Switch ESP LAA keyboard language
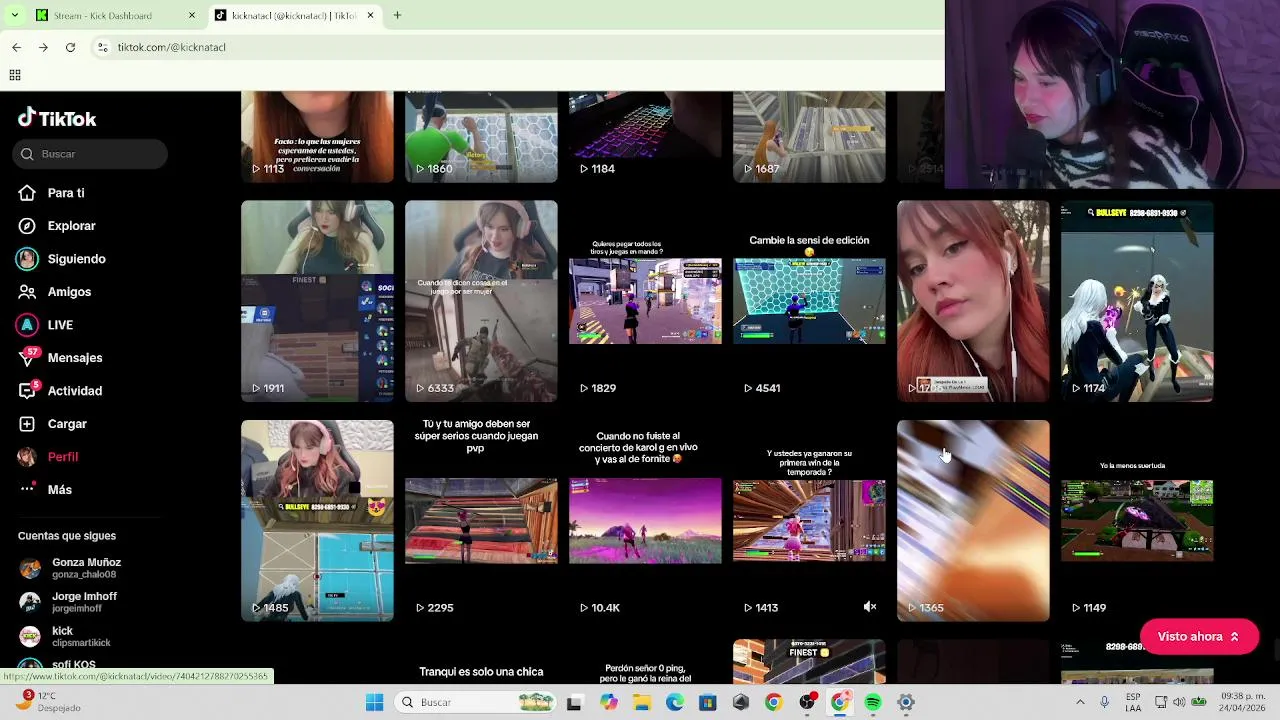The width and height of the screenshot is (1280, 720). 1133,702
